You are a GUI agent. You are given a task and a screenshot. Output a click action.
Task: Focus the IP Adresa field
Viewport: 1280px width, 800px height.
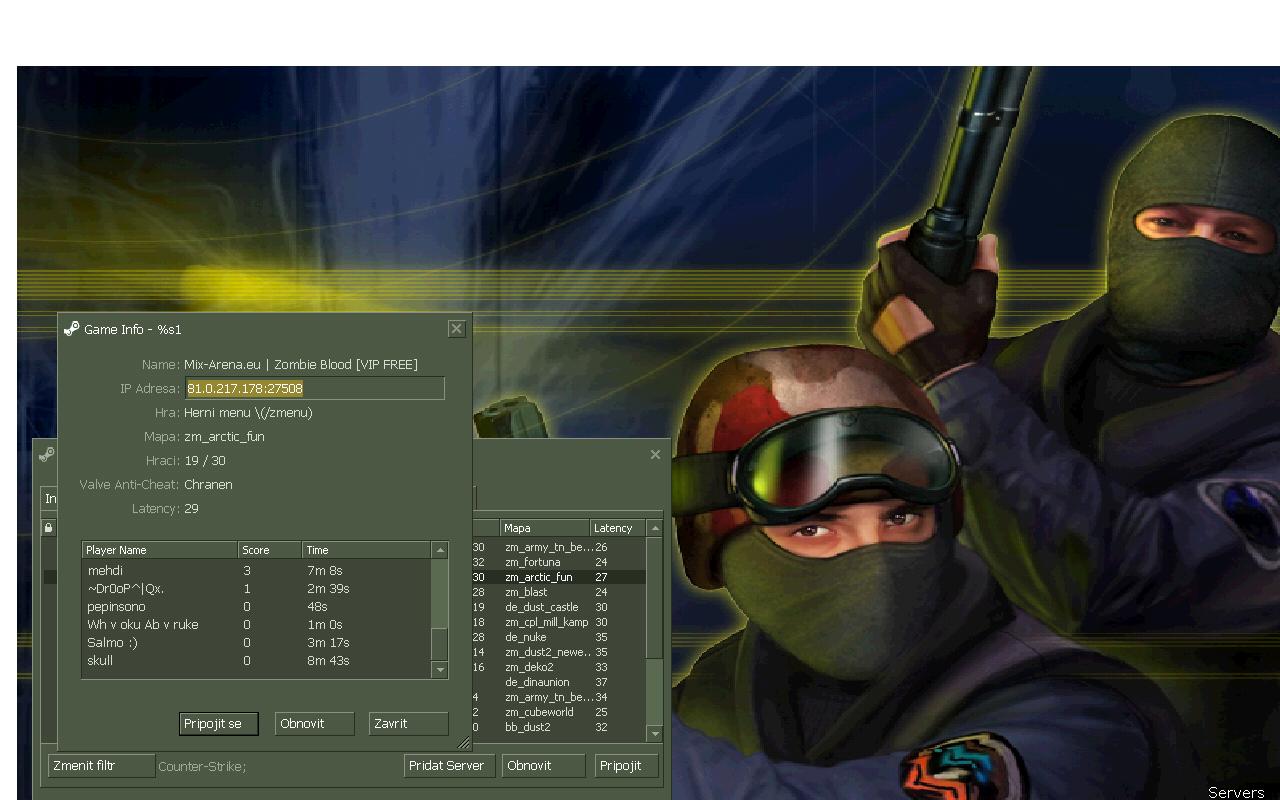(x=314, y=388)
